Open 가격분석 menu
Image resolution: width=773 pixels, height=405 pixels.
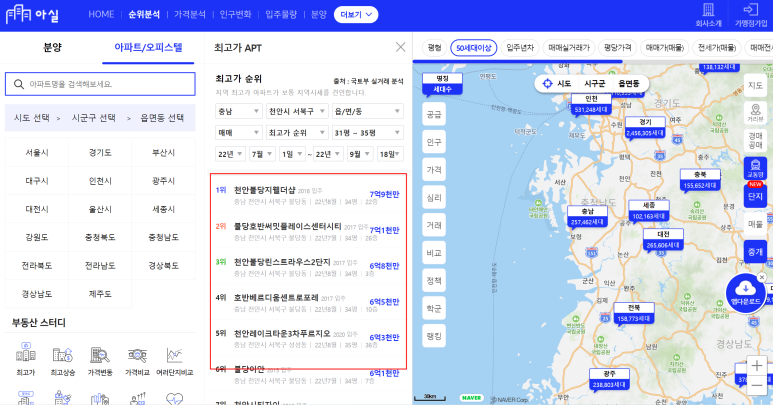pos(189,14)
